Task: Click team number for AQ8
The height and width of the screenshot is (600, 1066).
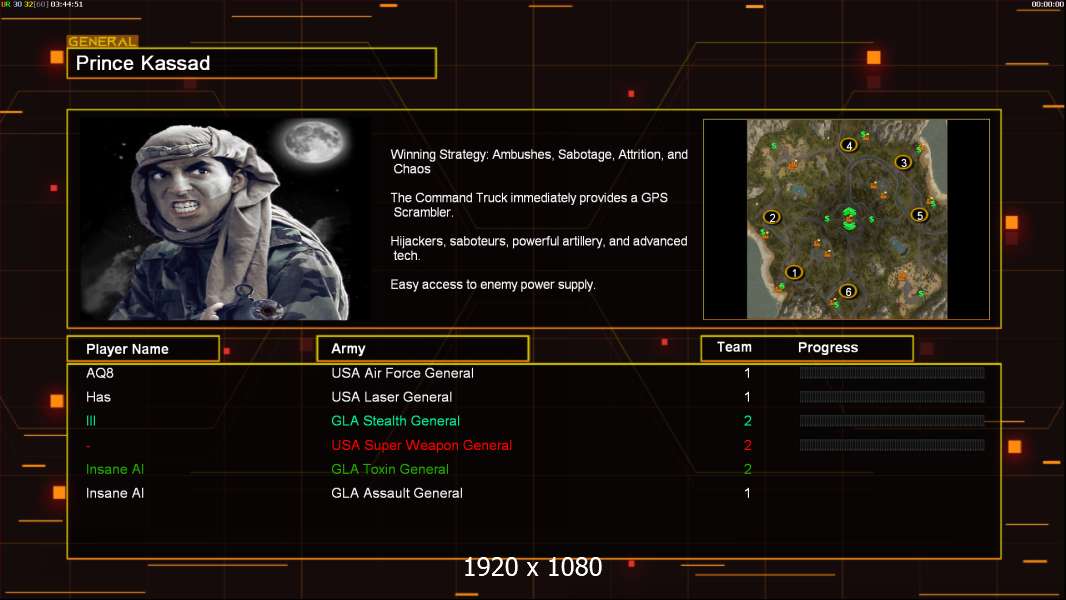Action: tap(747, 373)
